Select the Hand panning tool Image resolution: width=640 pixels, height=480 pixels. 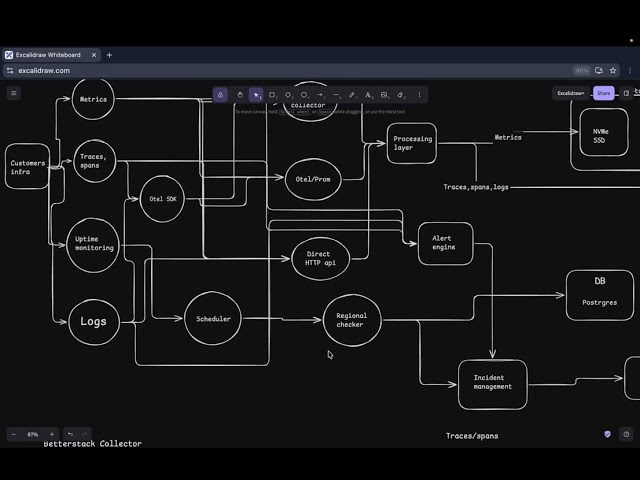click(240, 95)
